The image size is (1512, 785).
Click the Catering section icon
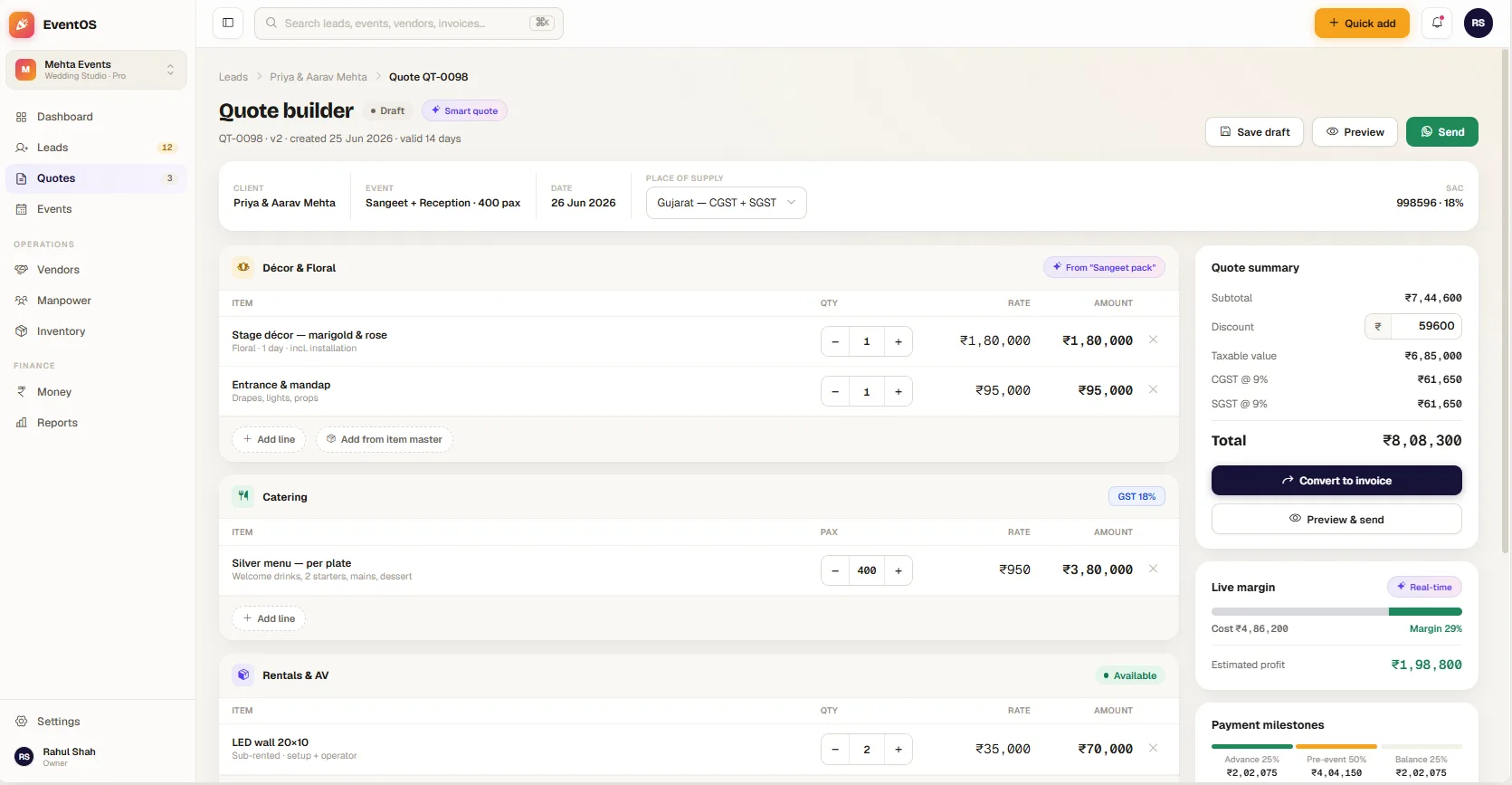243,496
